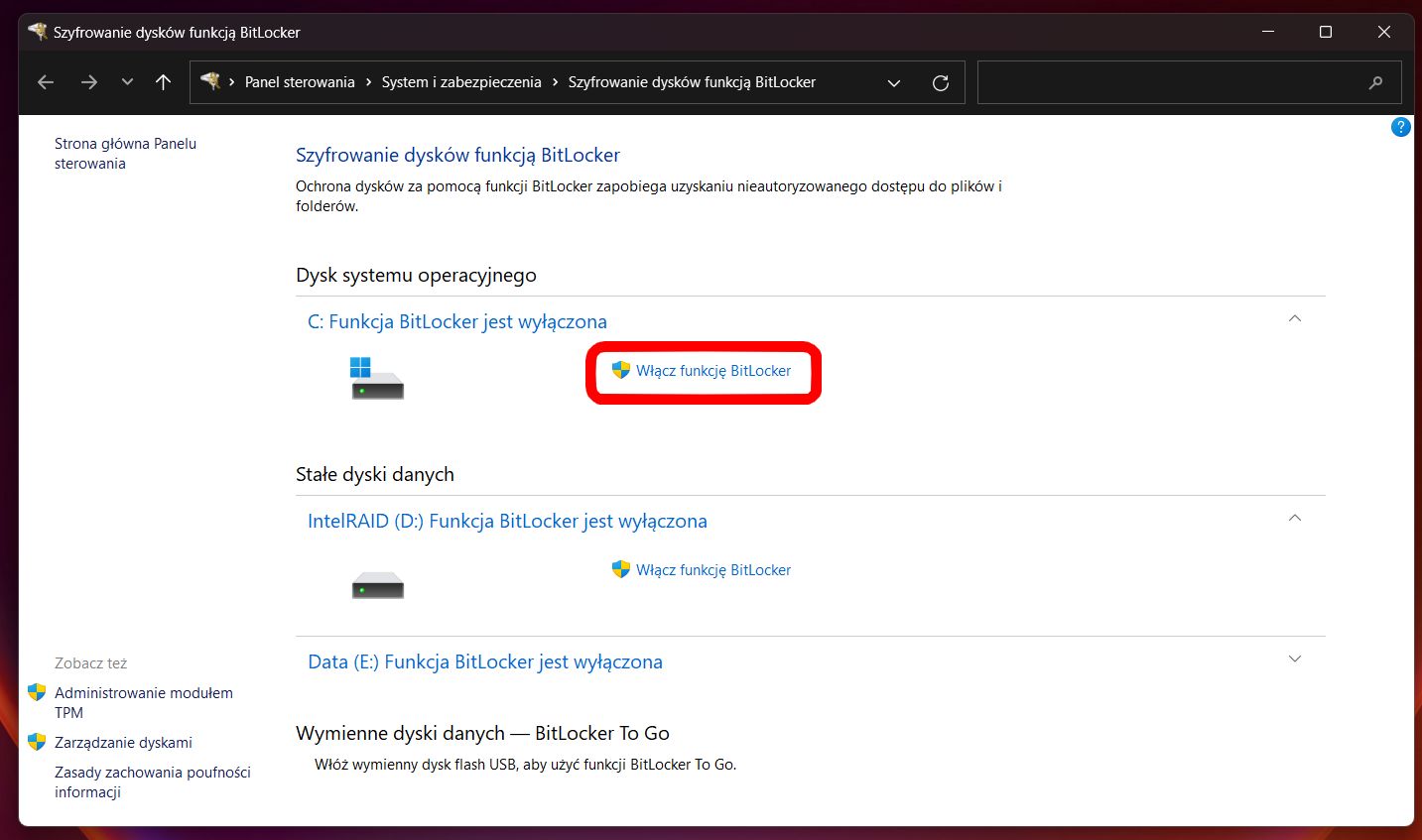Go up one level with up arrow
The height and width of the screenshot is (840, 1422).
[x=164, y=82]
